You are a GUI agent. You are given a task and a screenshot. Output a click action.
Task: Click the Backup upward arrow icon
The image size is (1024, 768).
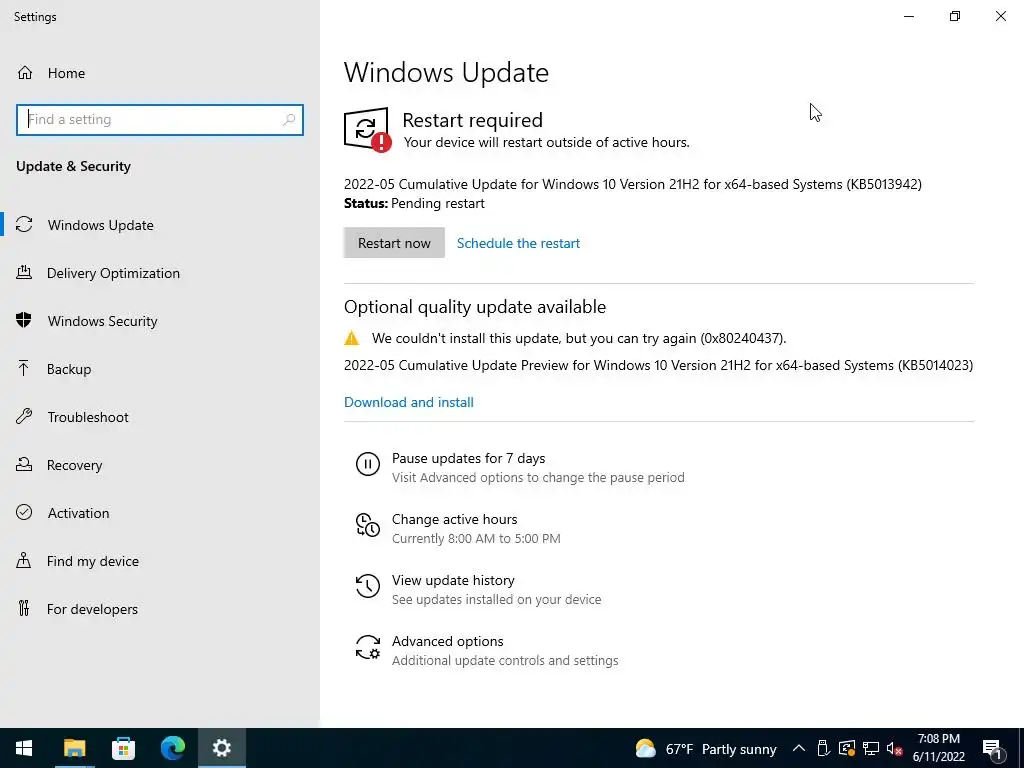point(24,368)
